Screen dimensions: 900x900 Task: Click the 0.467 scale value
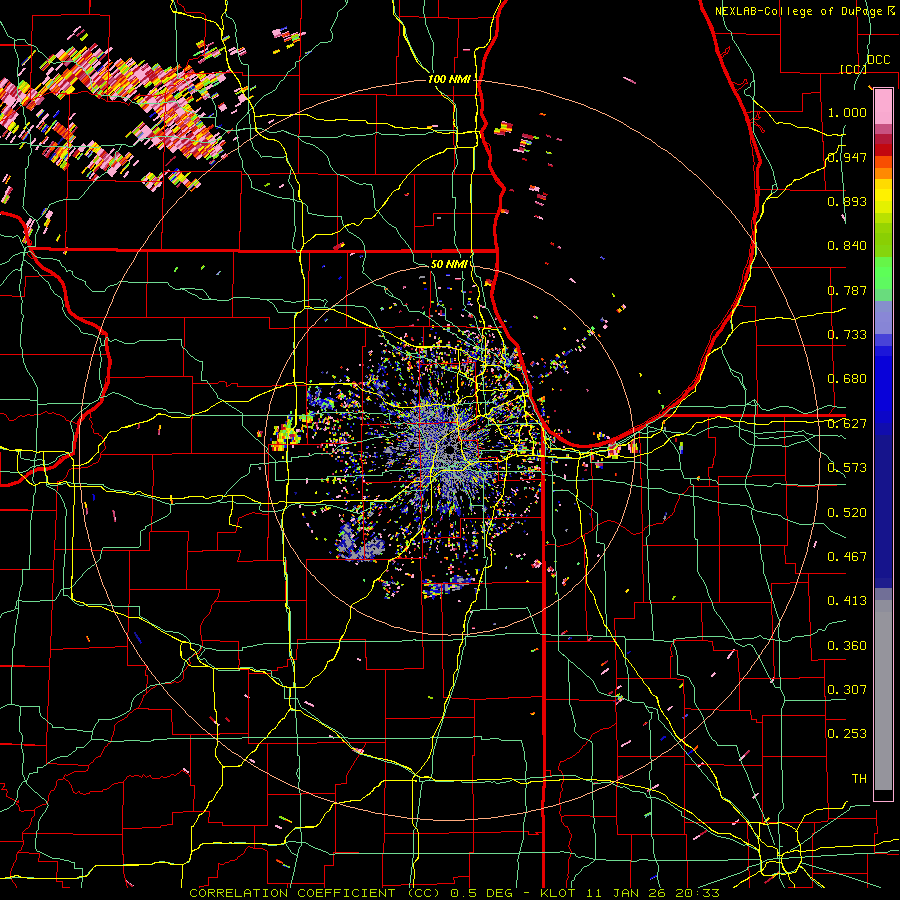coord(847,557)
